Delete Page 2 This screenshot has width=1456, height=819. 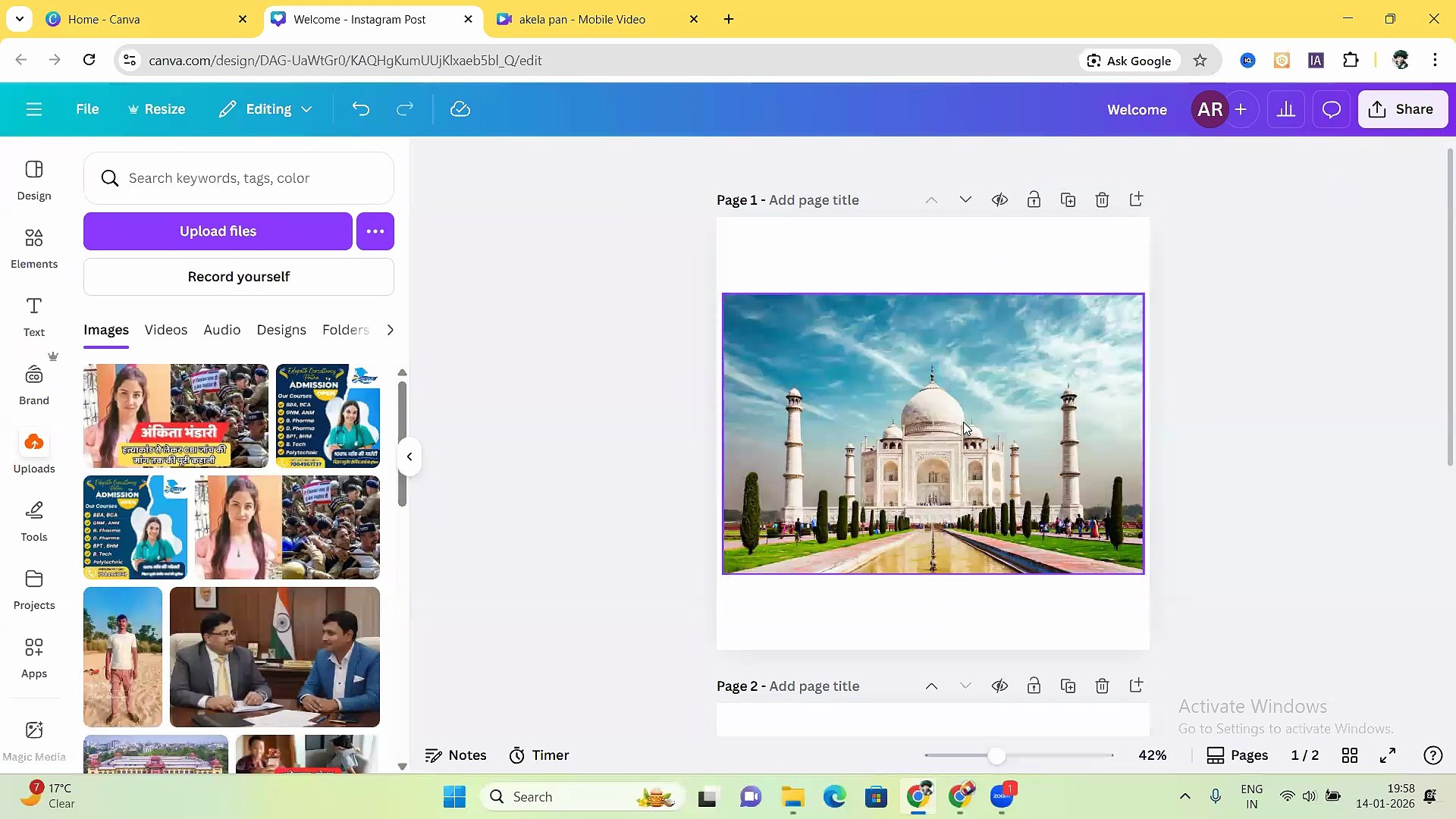click(1102, 686)
